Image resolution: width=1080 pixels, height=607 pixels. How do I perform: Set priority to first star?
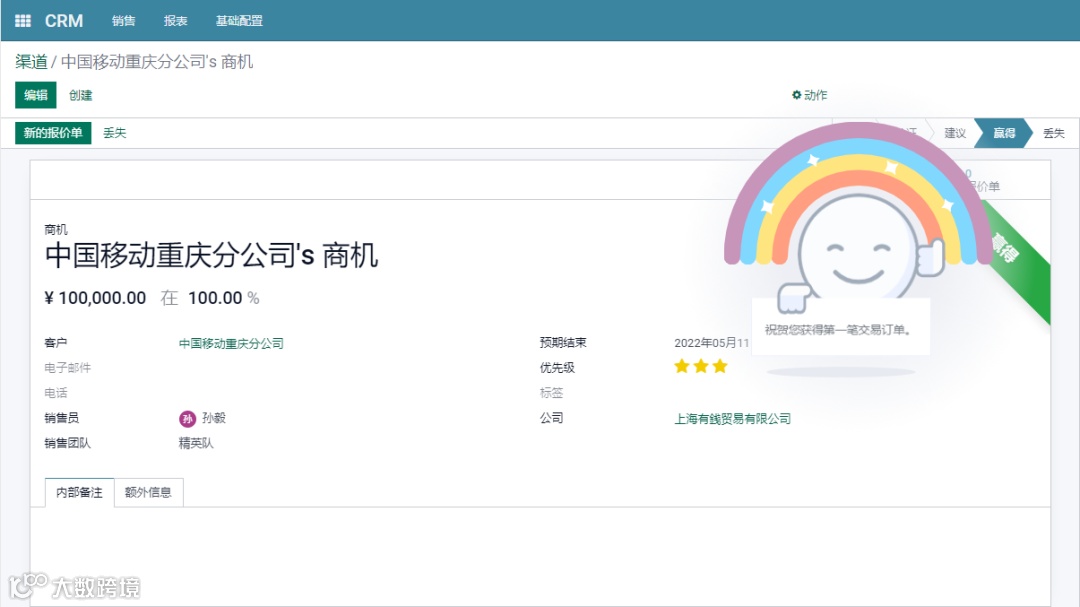coord(682,367)
